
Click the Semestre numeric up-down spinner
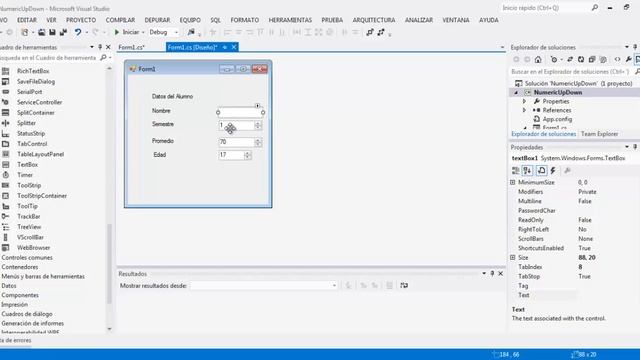[258, 126]
